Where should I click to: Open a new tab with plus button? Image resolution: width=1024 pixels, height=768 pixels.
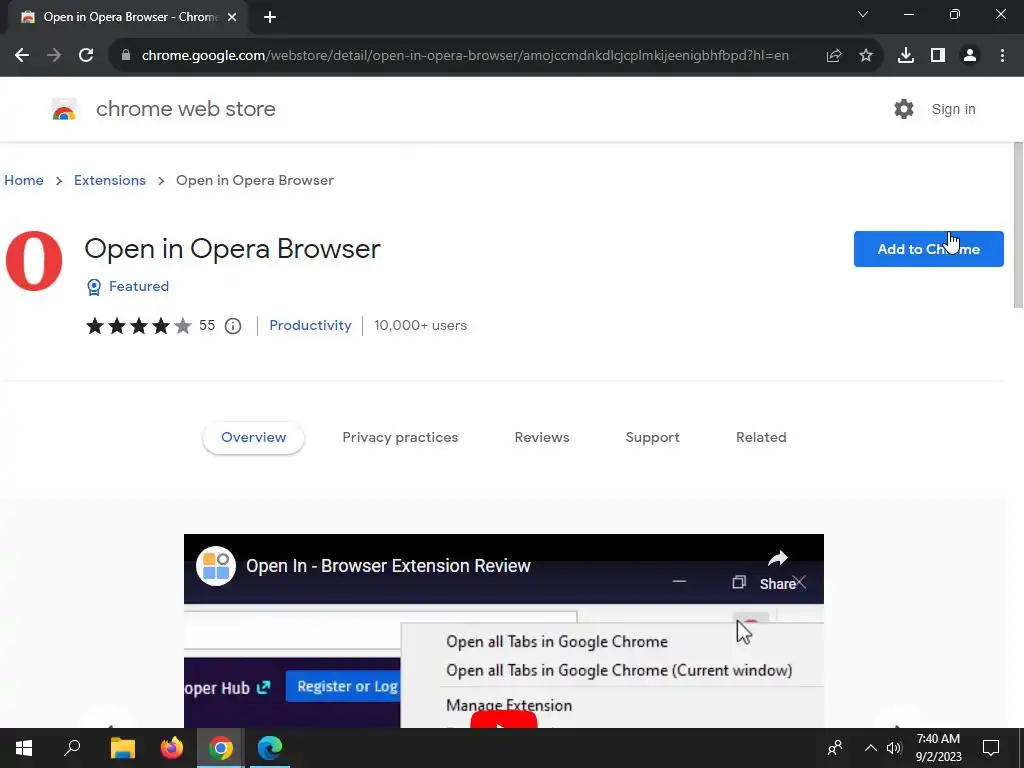[270, 17]
